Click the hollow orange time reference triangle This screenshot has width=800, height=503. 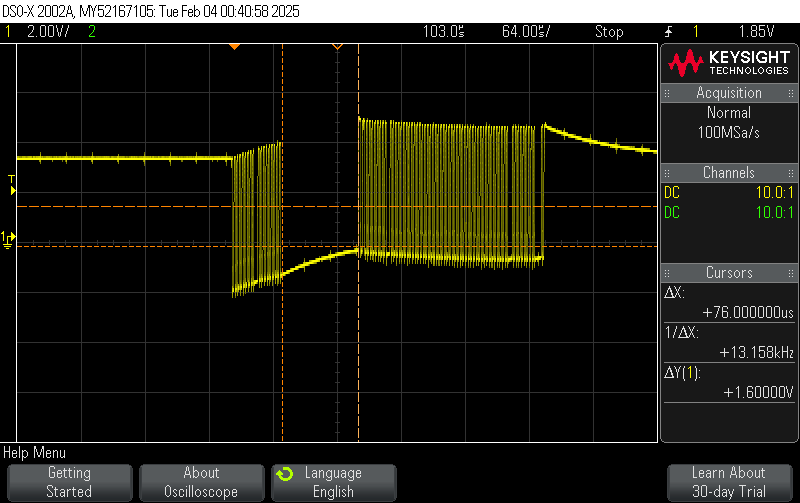[x=338, y=46]
